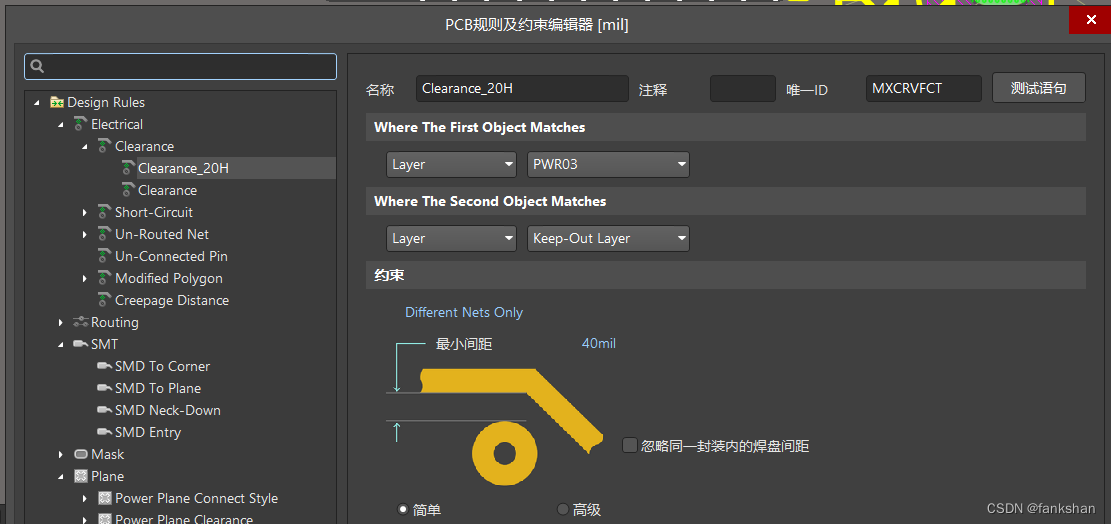Viewport: 1111px width, 524px height.
Task: Collapse the Electrical tree node
Action: coord(61,125)
